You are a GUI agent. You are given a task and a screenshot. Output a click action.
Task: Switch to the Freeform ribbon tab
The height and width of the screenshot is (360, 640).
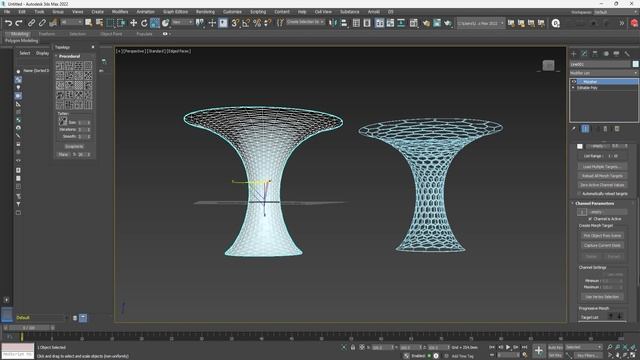tap(47, 34)
